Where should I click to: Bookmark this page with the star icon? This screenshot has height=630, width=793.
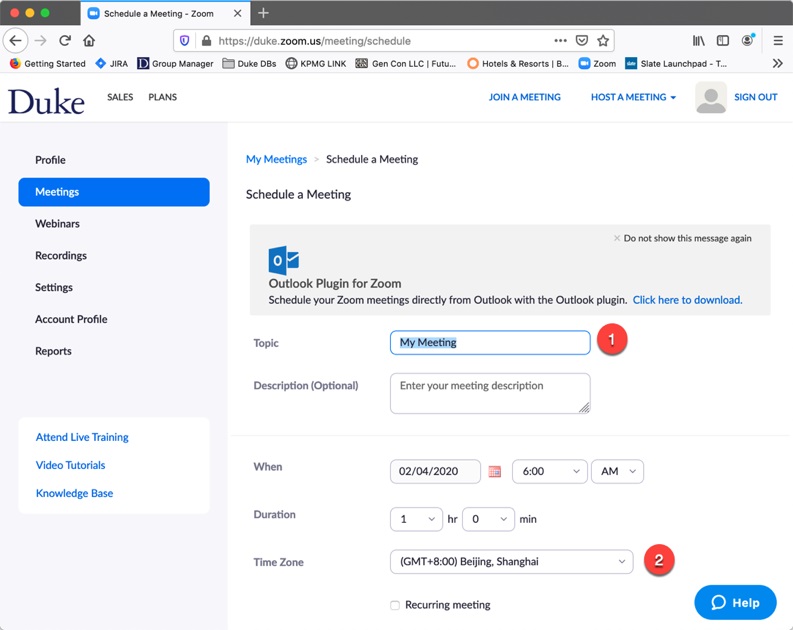pos(603,40)
